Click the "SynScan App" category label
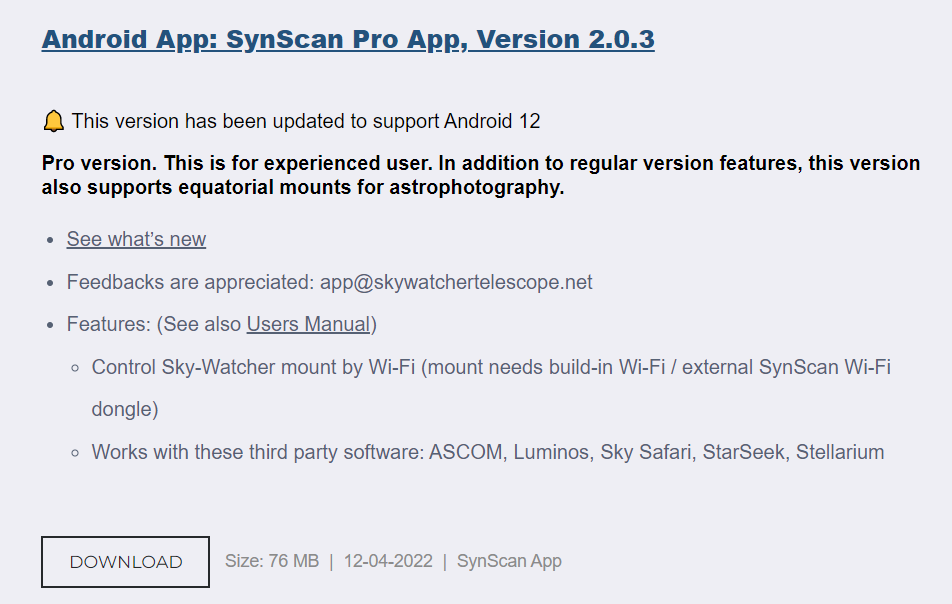The image size is (952, 604). click(x=509, y=561)
